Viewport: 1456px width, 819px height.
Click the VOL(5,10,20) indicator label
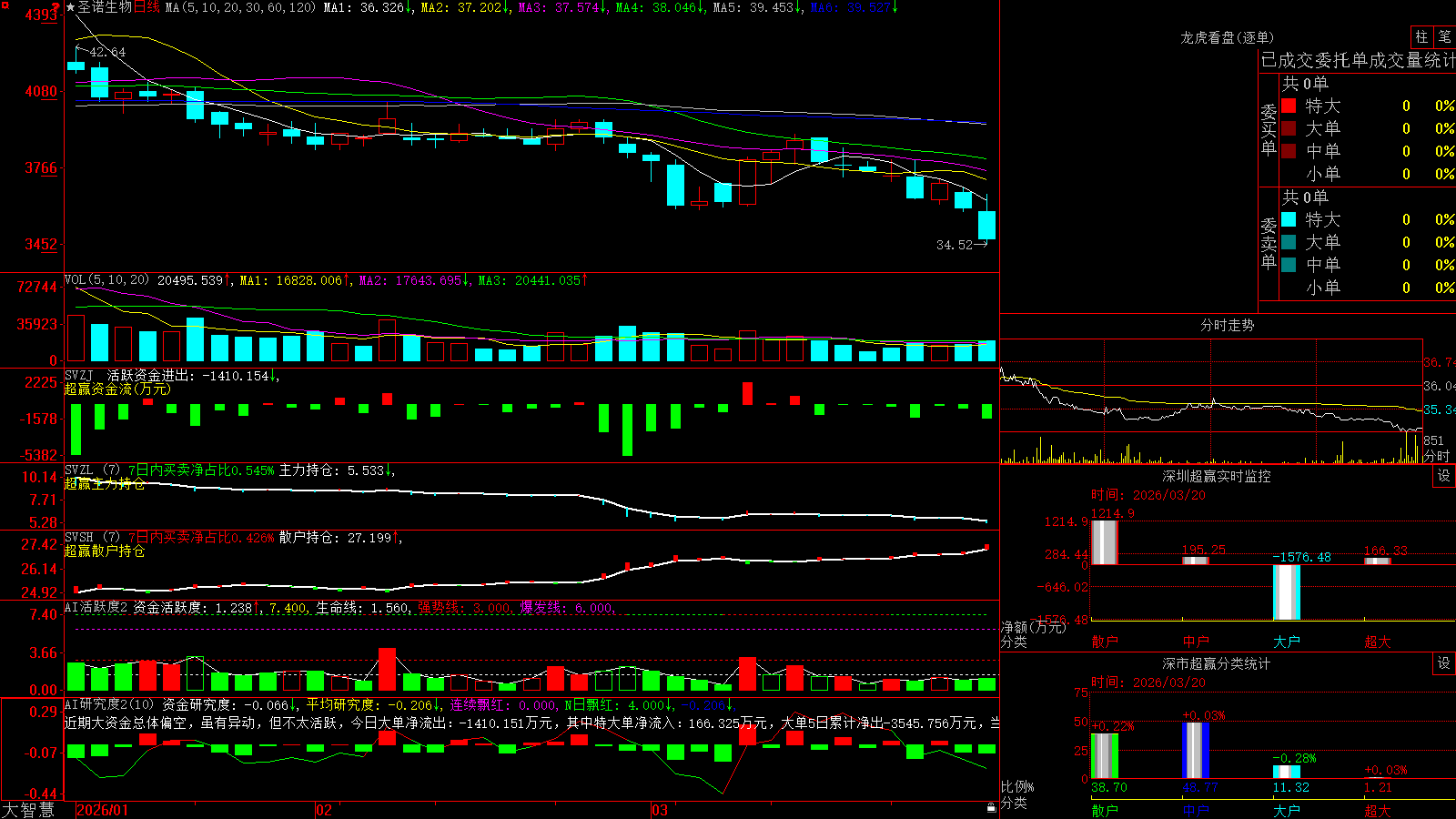pos(106,280)
